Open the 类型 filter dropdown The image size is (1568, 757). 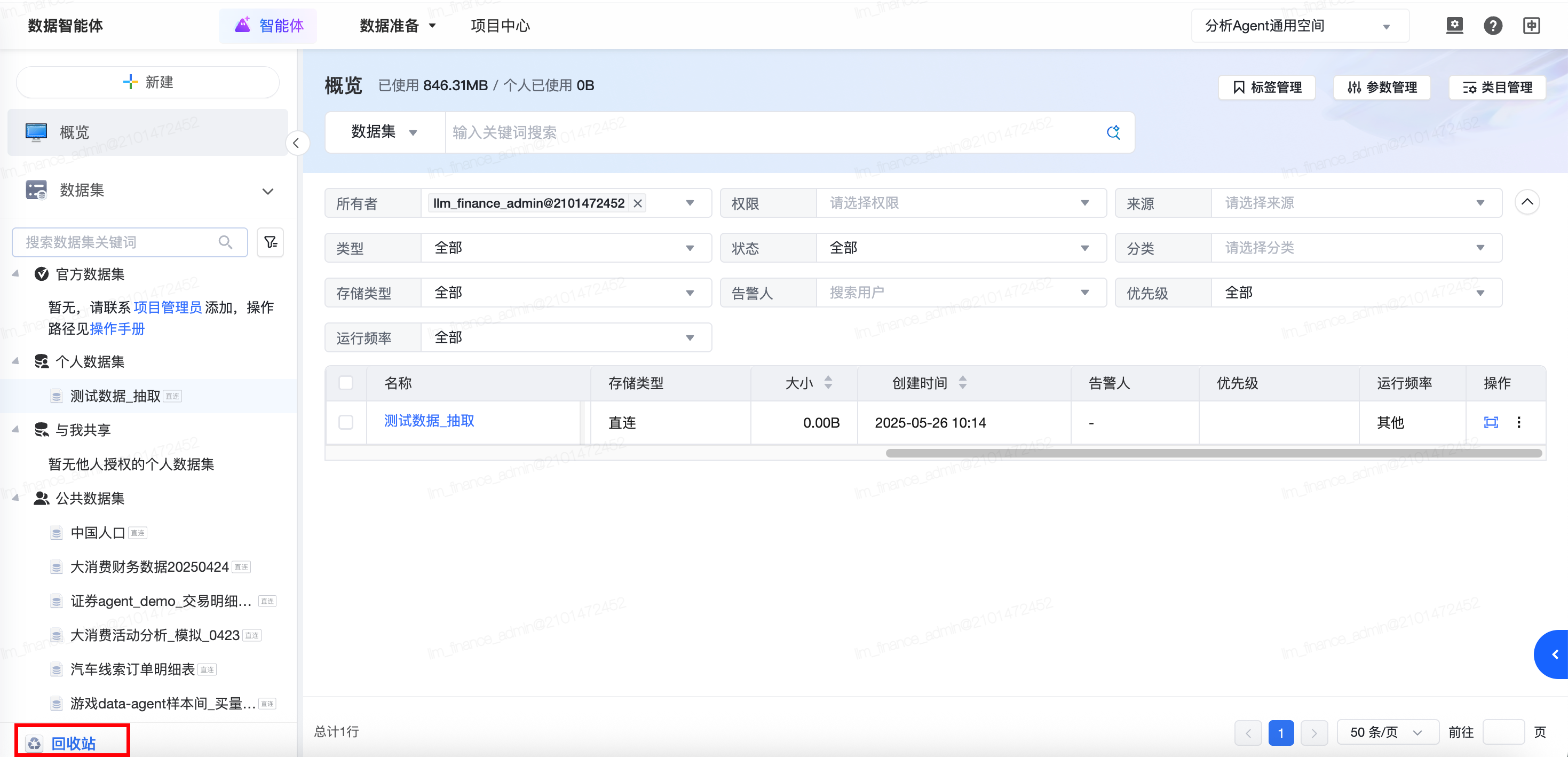pos(566,248)
